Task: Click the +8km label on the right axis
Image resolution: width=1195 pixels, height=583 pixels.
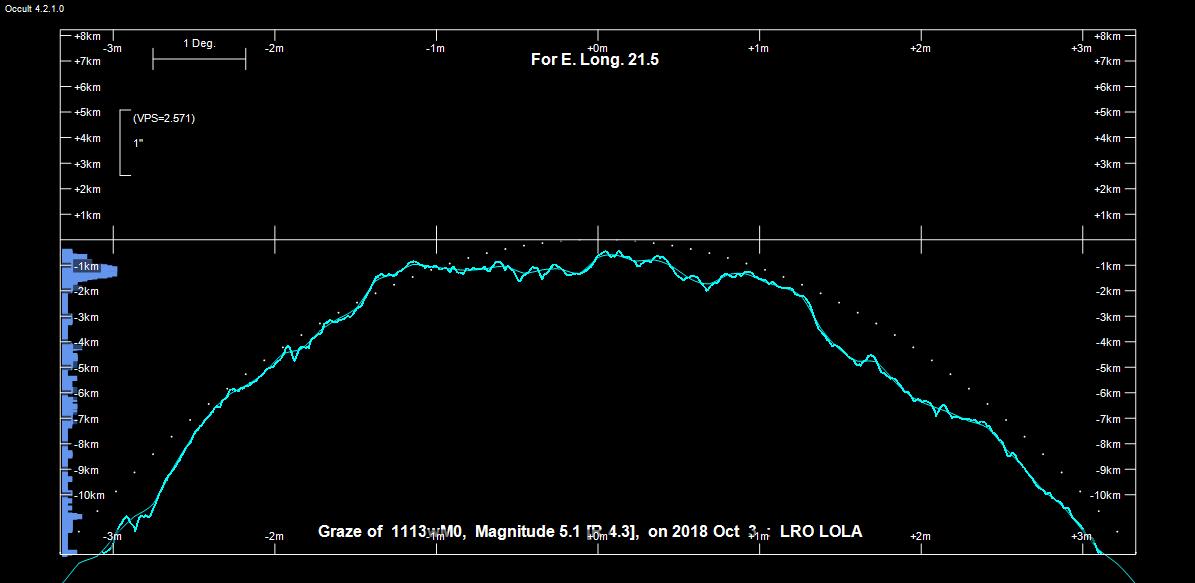Action: (x=1110, y=36)
